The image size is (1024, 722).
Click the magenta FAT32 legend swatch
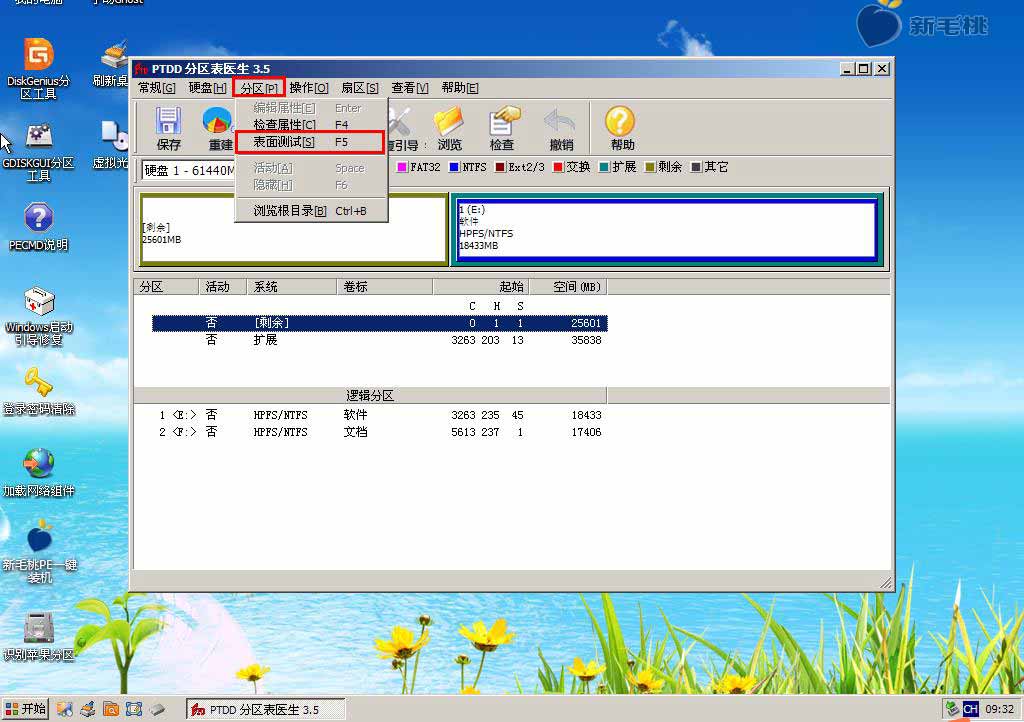pyautogui.click(x=402, y=167)
